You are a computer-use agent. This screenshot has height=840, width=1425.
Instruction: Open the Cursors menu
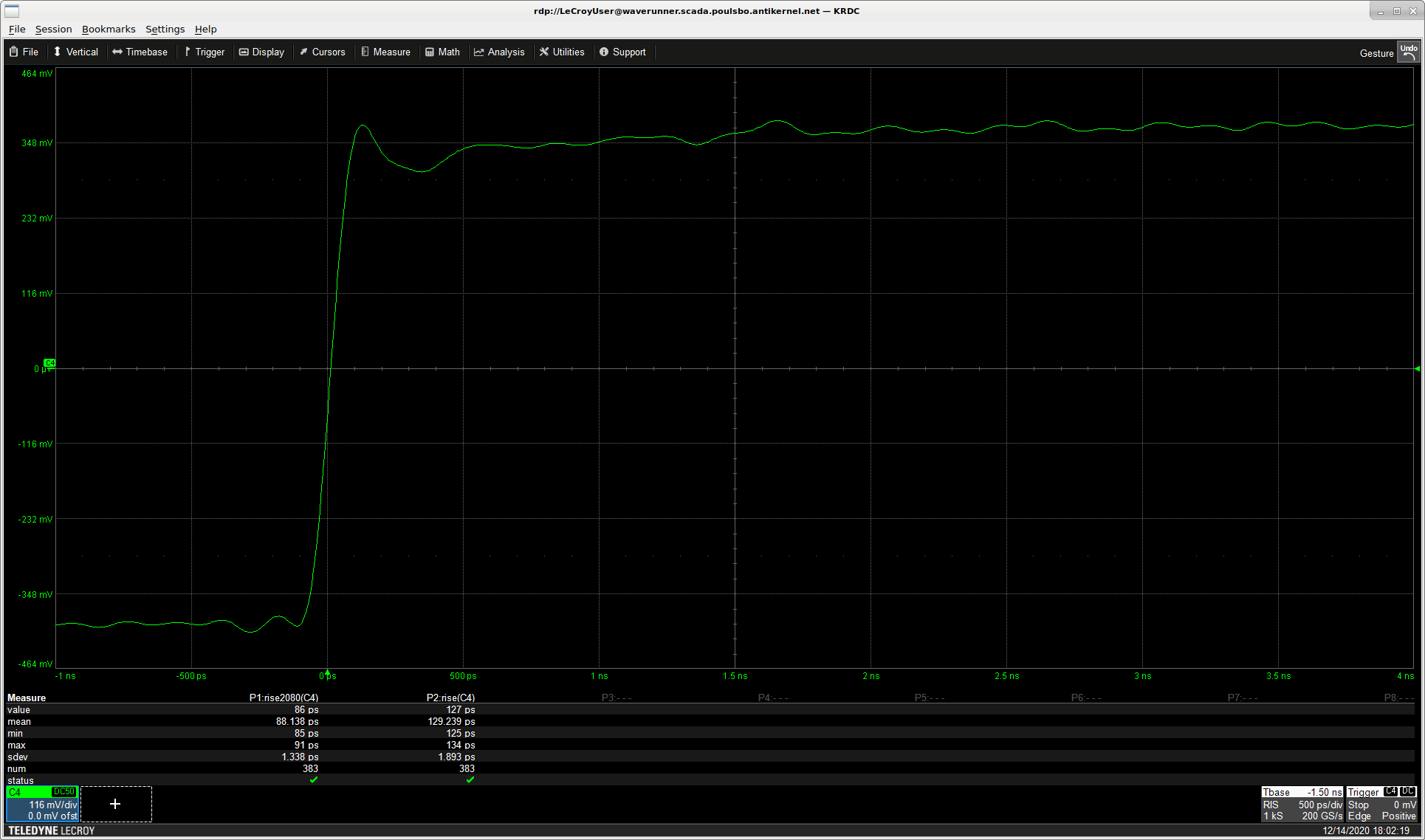[323, 52]
